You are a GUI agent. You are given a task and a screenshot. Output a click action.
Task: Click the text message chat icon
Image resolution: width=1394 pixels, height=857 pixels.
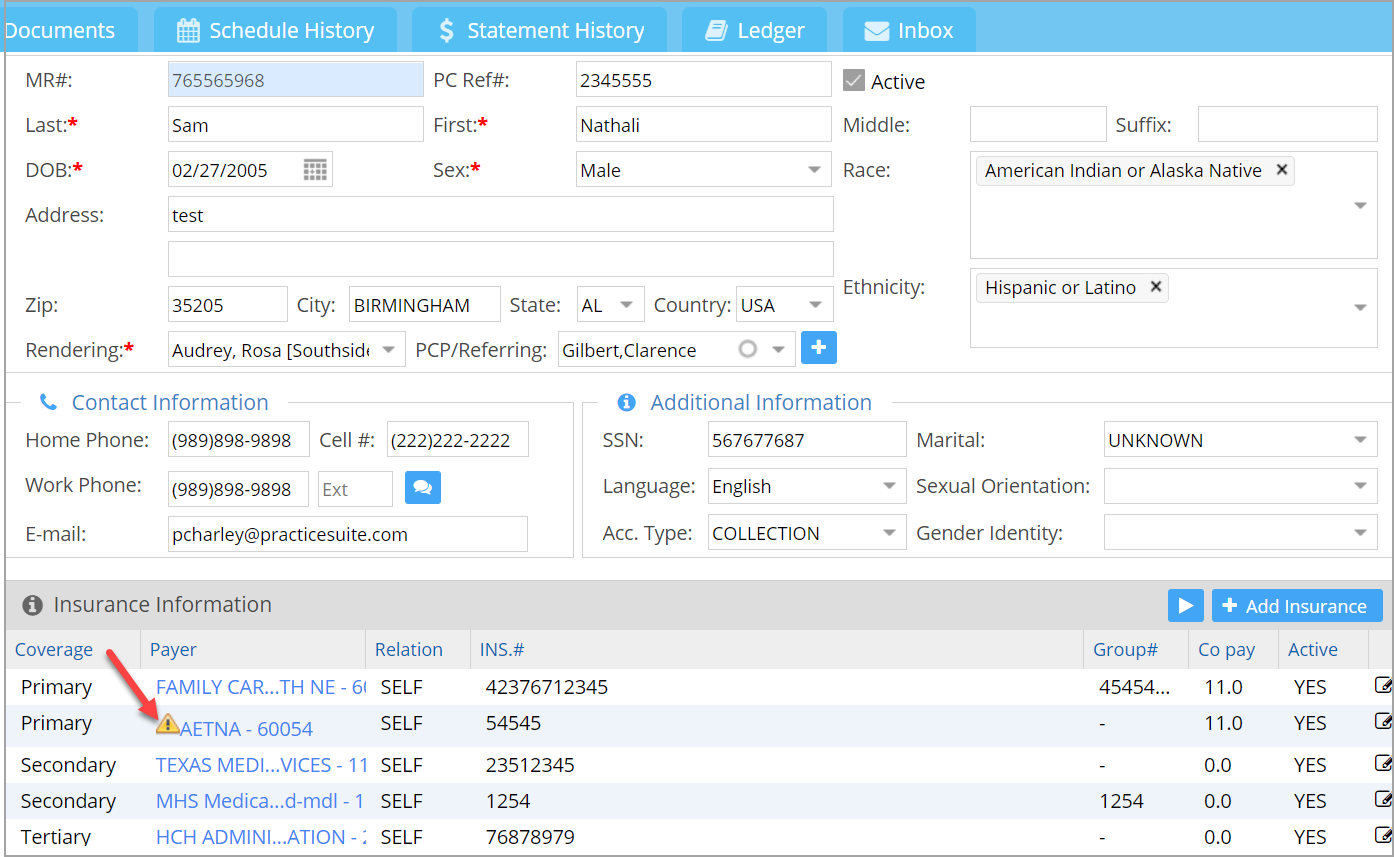(x=422, y=488)
